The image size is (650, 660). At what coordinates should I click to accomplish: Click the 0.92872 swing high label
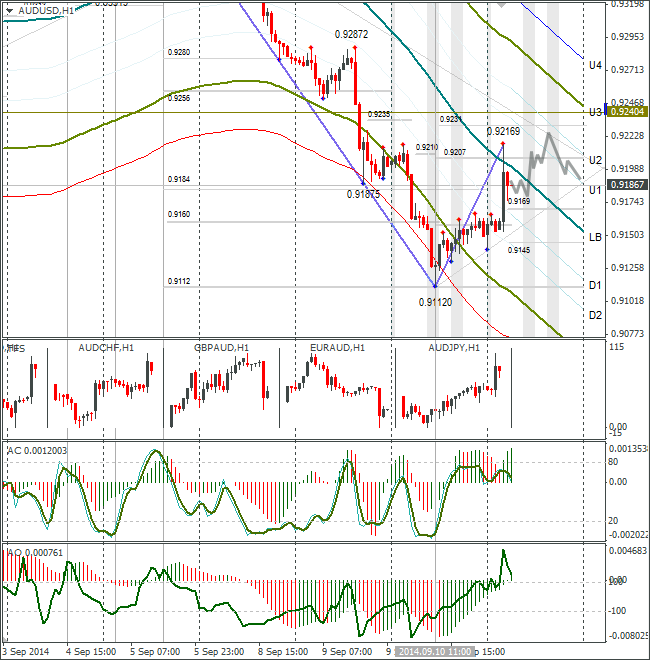(351, 35)
